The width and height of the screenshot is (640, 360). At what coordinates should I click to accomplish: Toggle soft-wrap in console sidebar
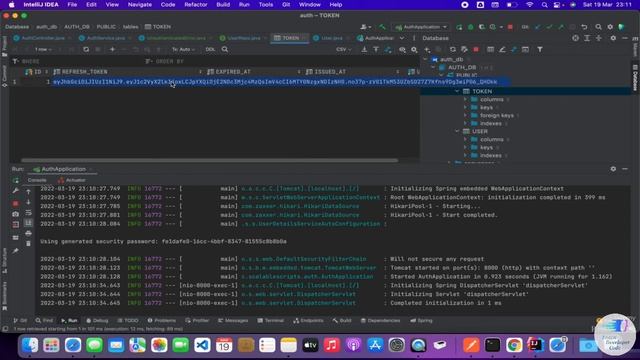coord(28,213)
